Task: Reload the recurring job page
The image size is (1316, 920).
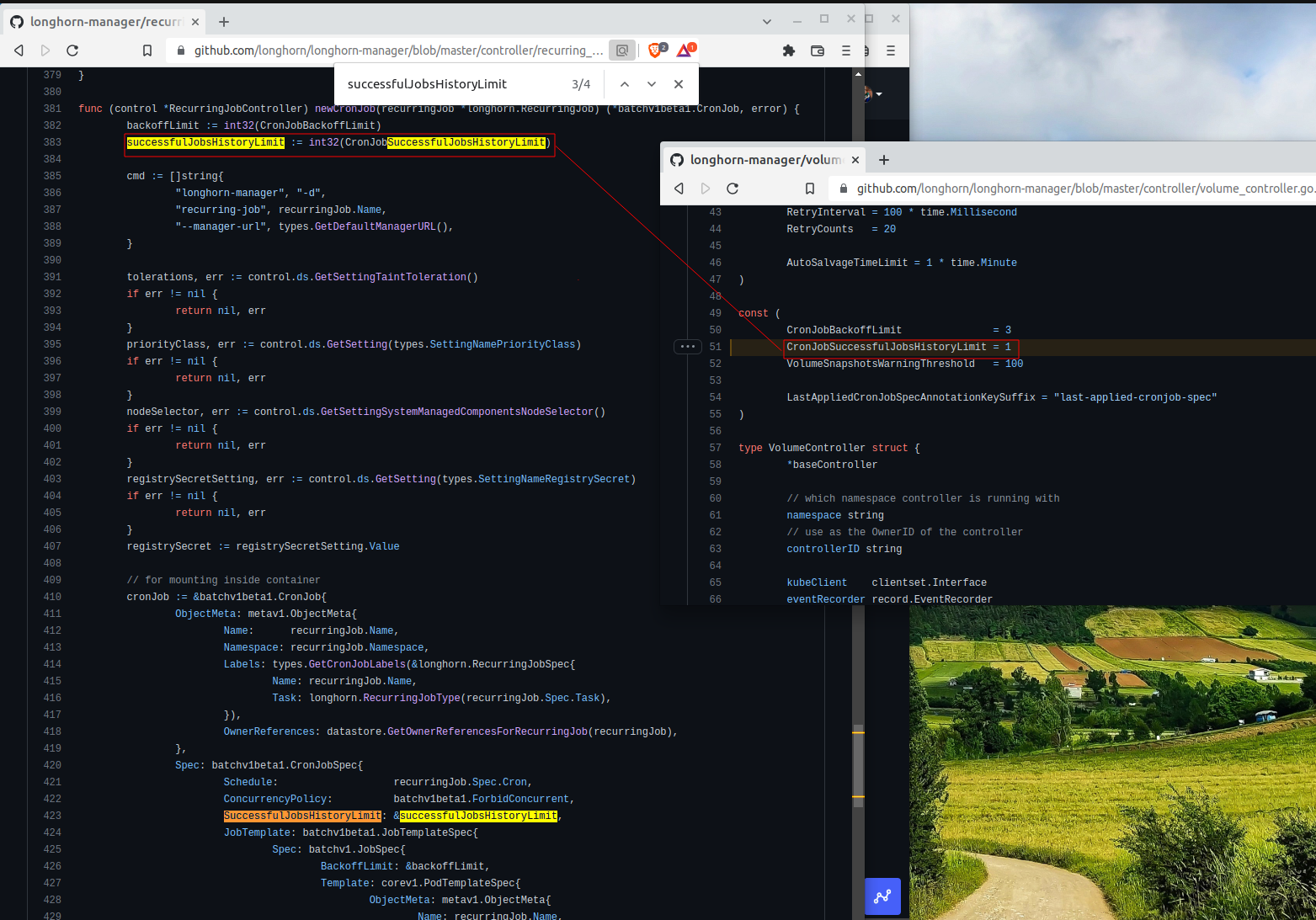Action: (72, 51)
